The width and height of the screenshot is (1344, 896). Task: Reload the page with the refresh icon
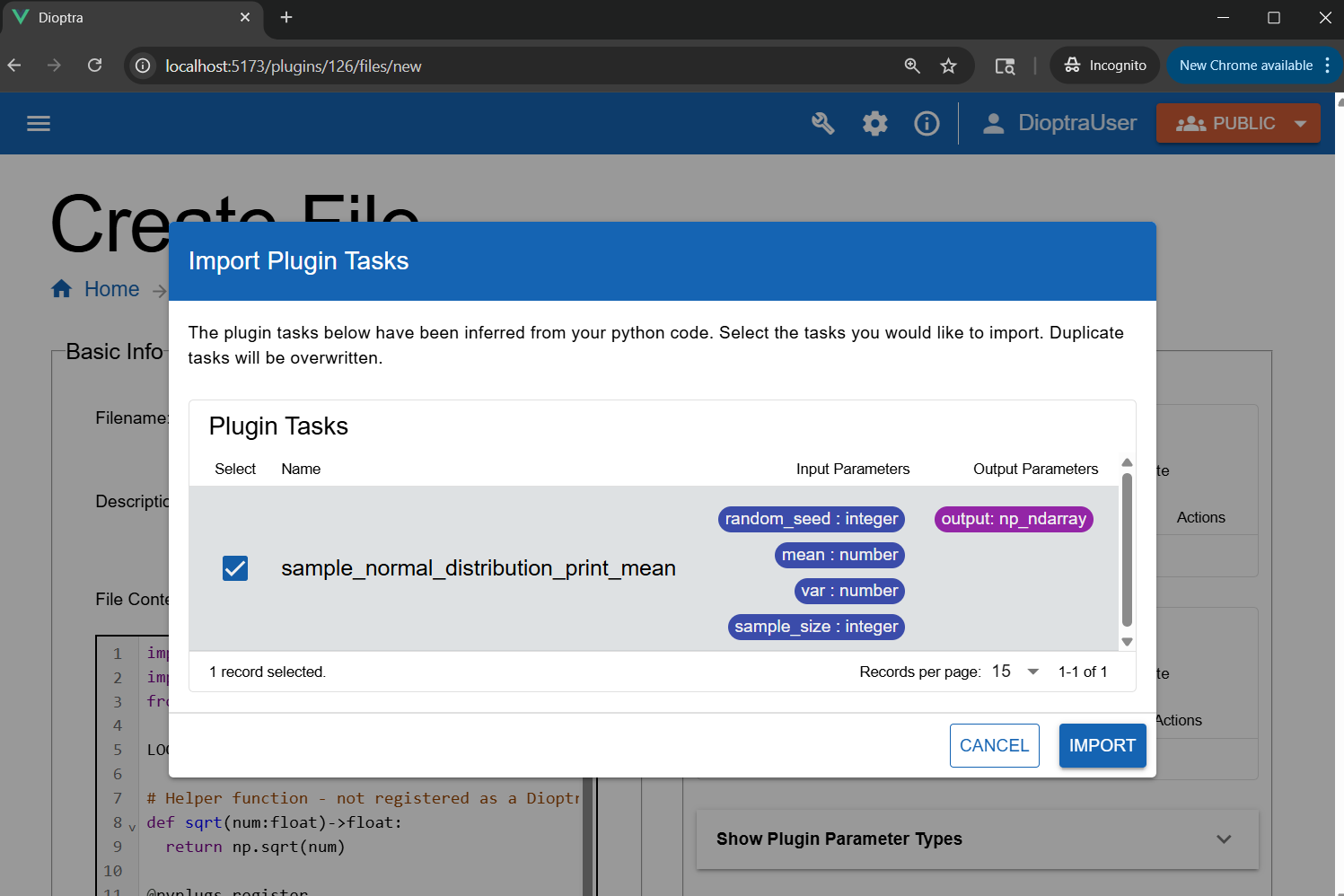pos(94,65)
